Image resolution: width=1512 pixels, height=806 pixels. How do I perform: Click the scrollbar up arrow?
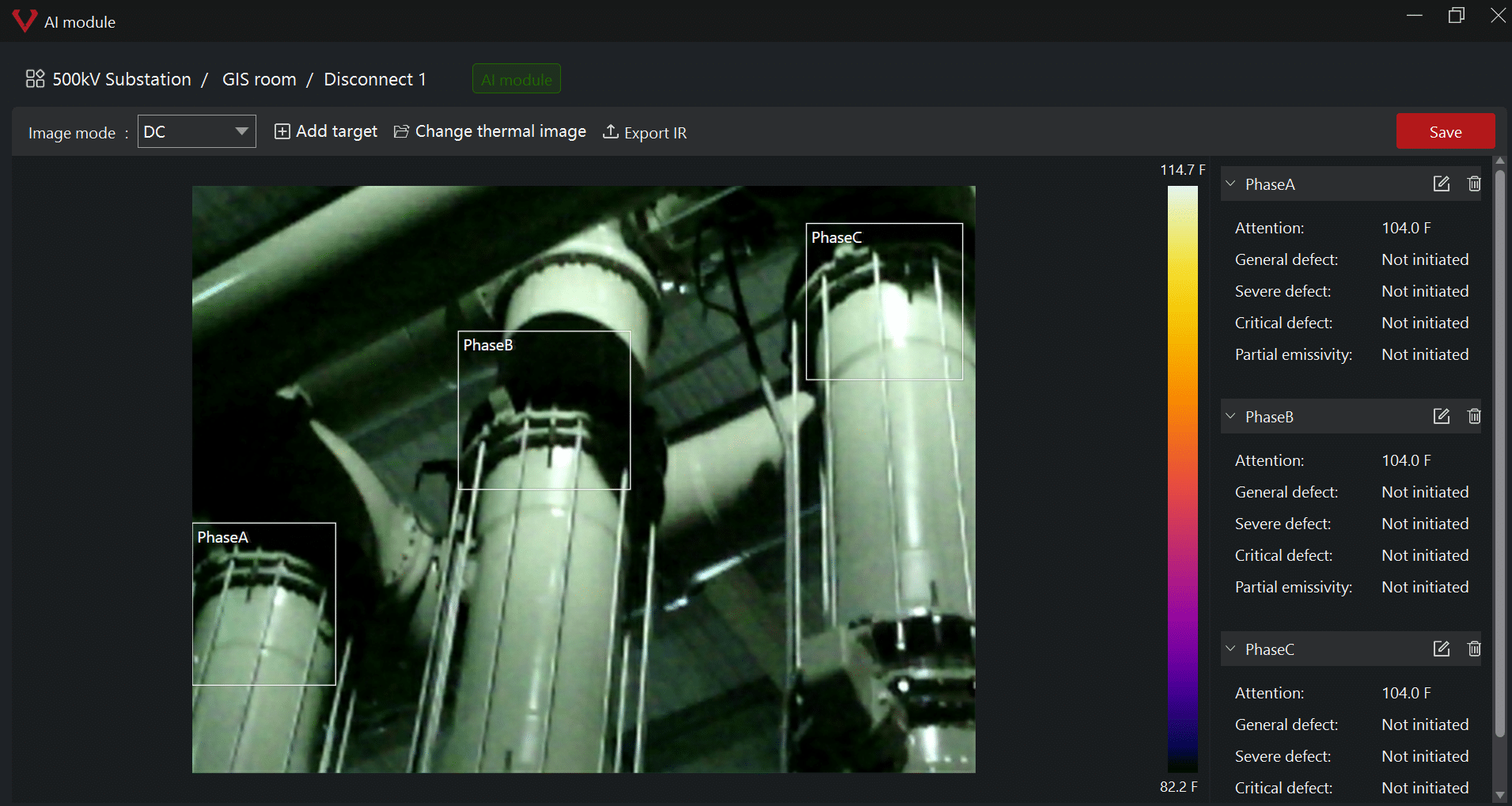click(x=1500, y=161)
